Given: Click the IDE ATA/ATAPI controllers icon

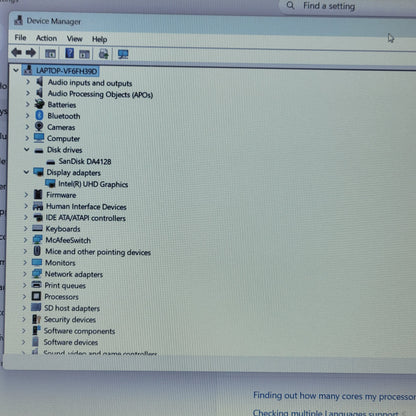Looking at the screenshot, I should 38,217.
